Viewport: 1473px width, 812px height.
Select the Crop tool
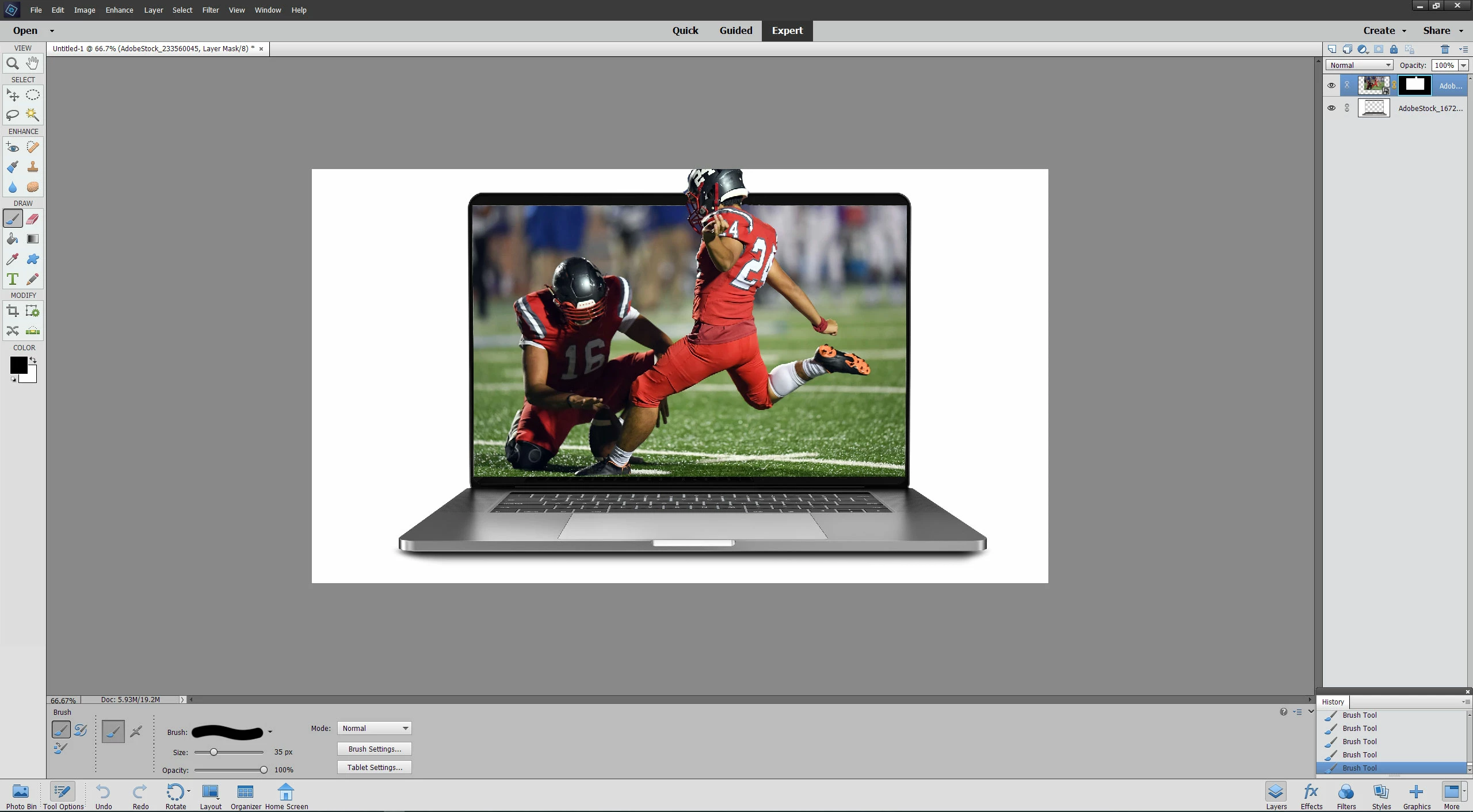12,311
